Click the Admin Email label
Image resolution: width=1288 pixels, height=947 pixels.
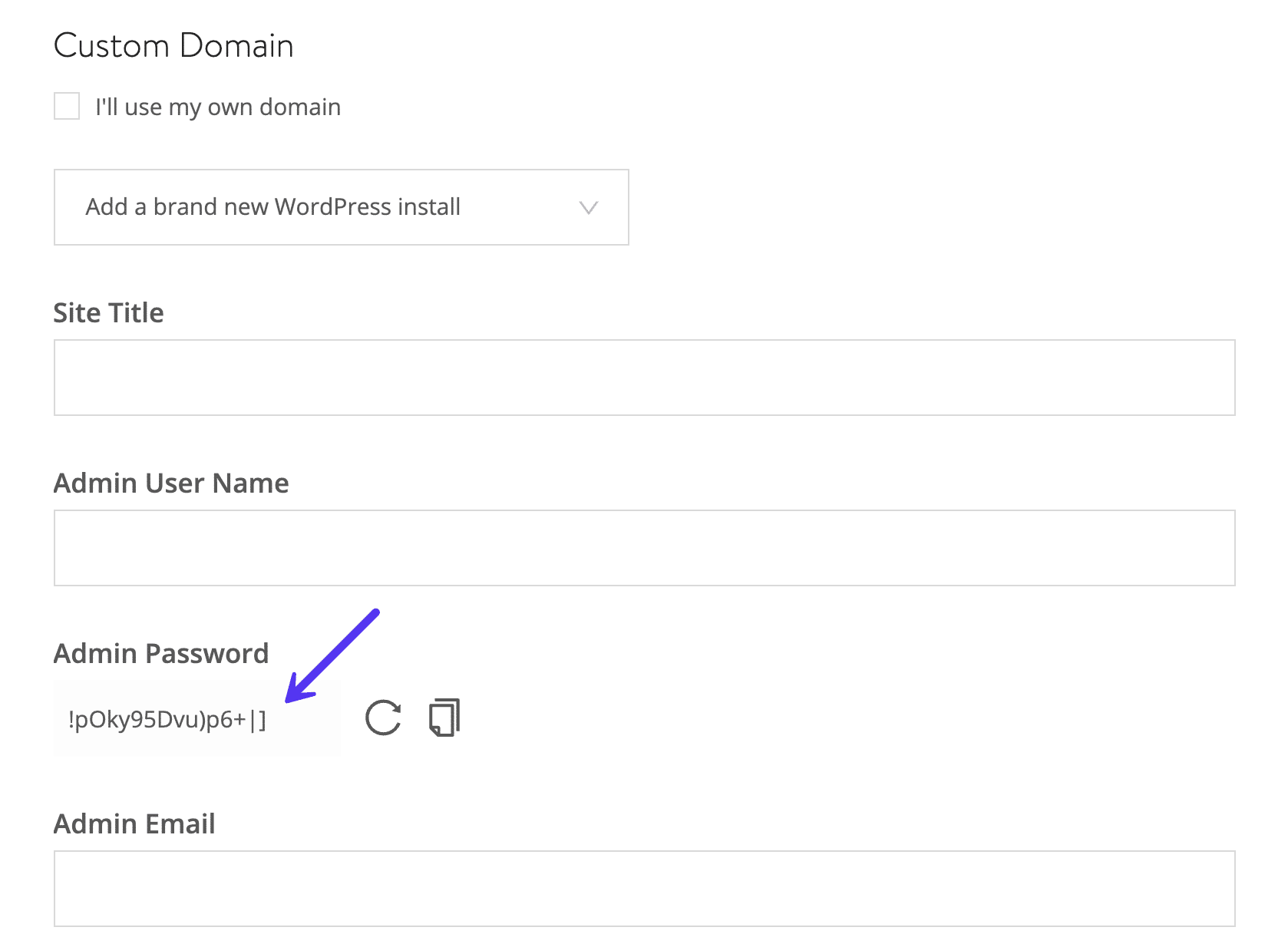[134, 823]
